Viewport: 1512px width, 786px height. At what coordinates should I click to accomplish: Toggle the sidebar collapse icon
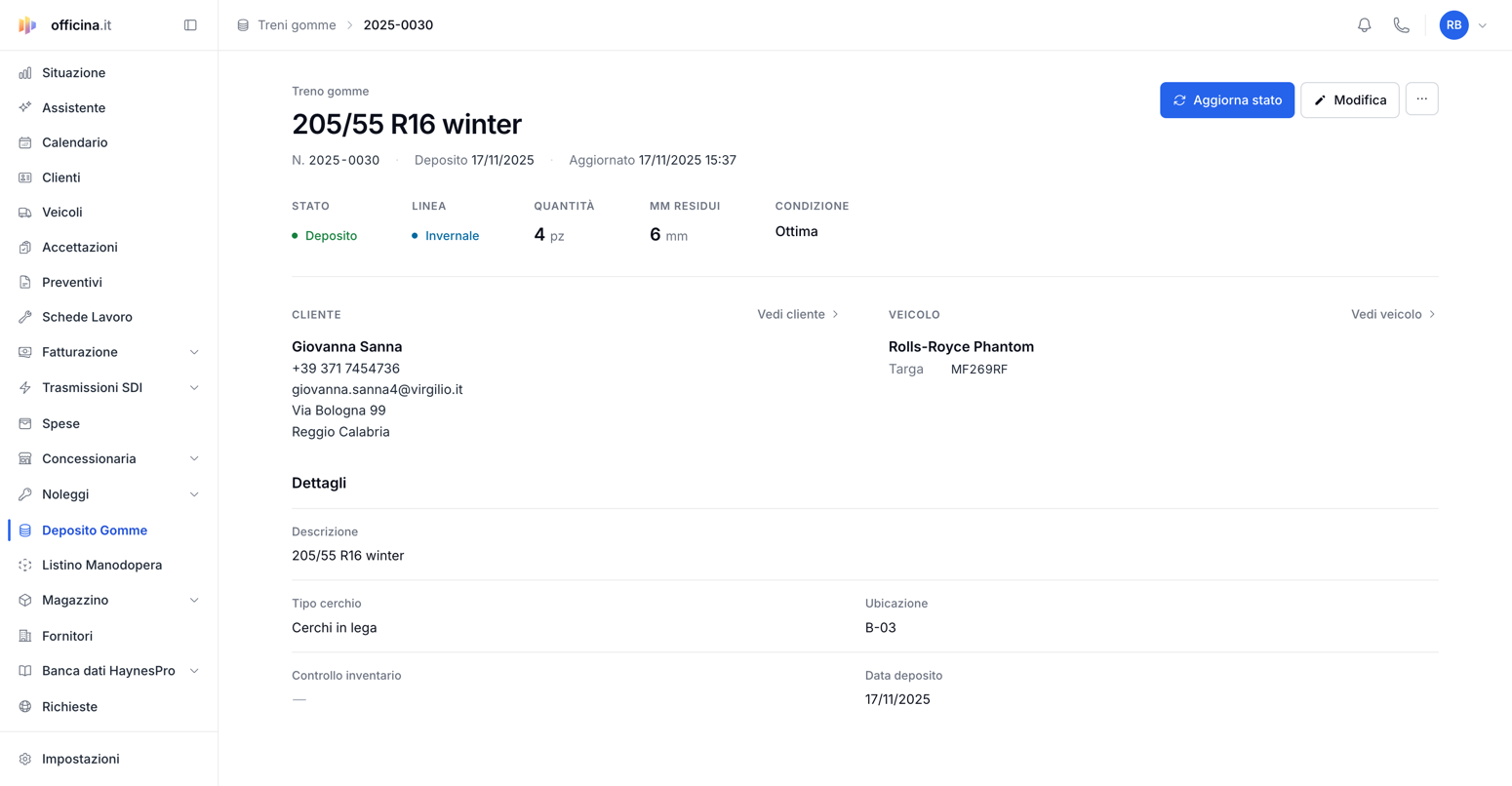(x=190, y=25)
